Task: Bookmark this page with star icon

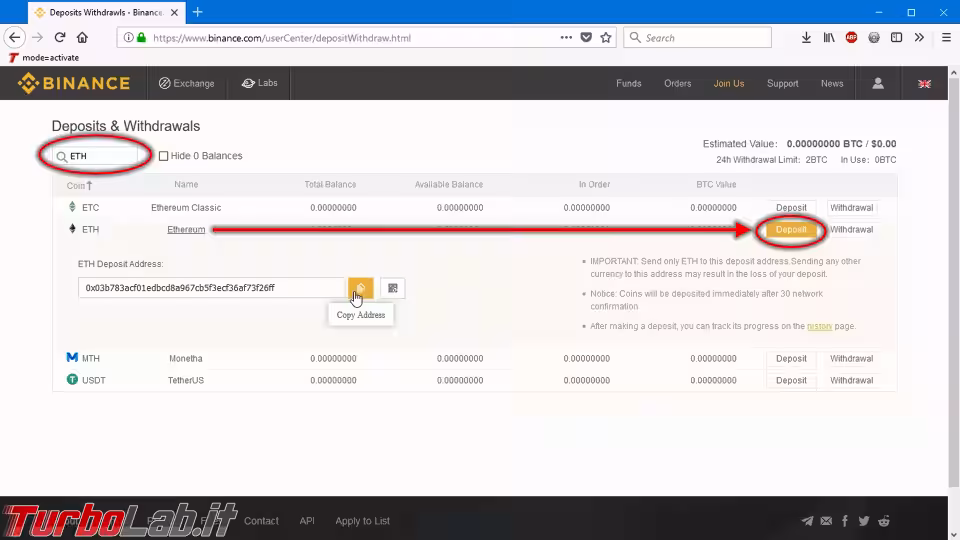Action: tap(606, 37)
